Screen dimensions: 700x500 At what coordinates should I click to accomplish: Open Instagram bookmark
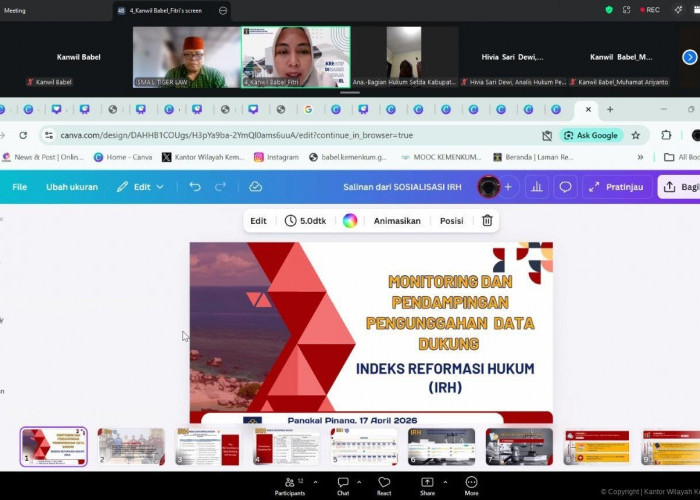tap(276, 157)
